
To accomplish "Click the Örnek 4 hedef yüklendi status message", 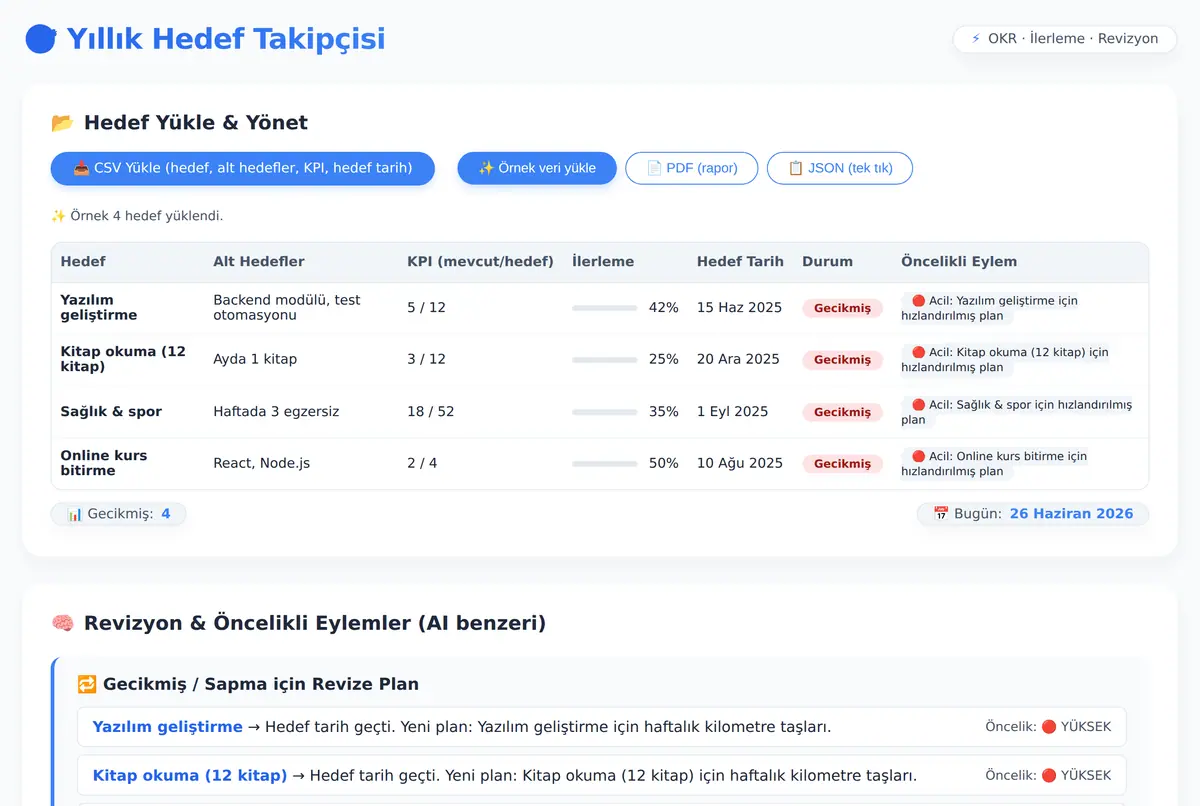I will tap(137, 216).
